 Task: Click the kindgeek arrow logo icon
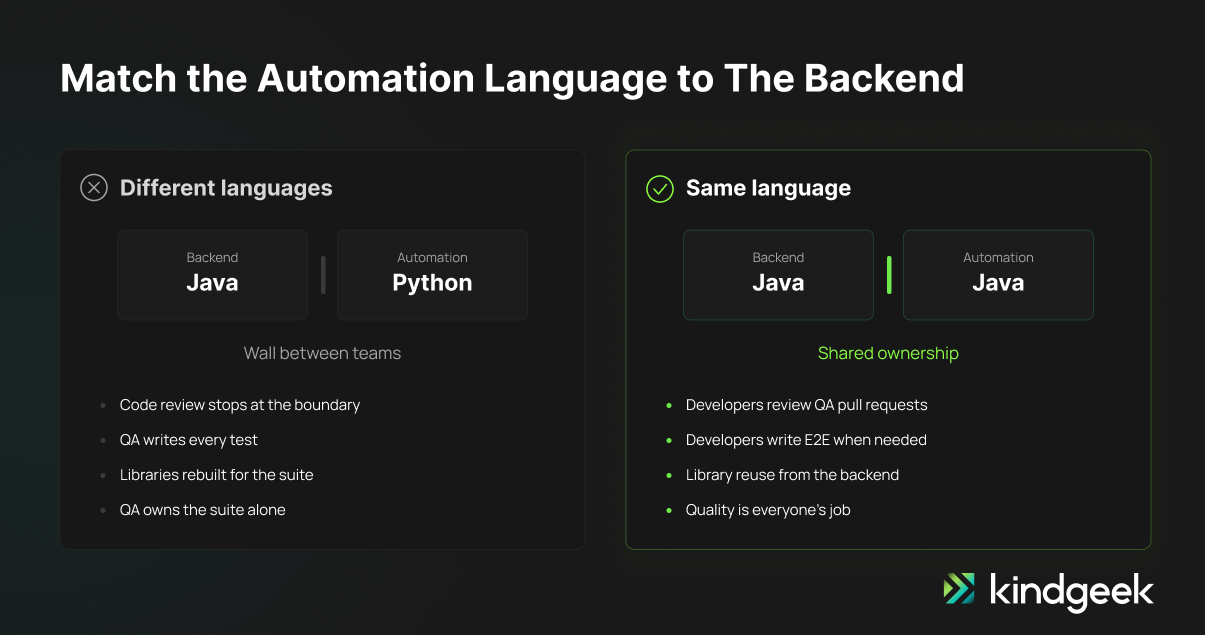pyautogui.click(x=959, y=589)
